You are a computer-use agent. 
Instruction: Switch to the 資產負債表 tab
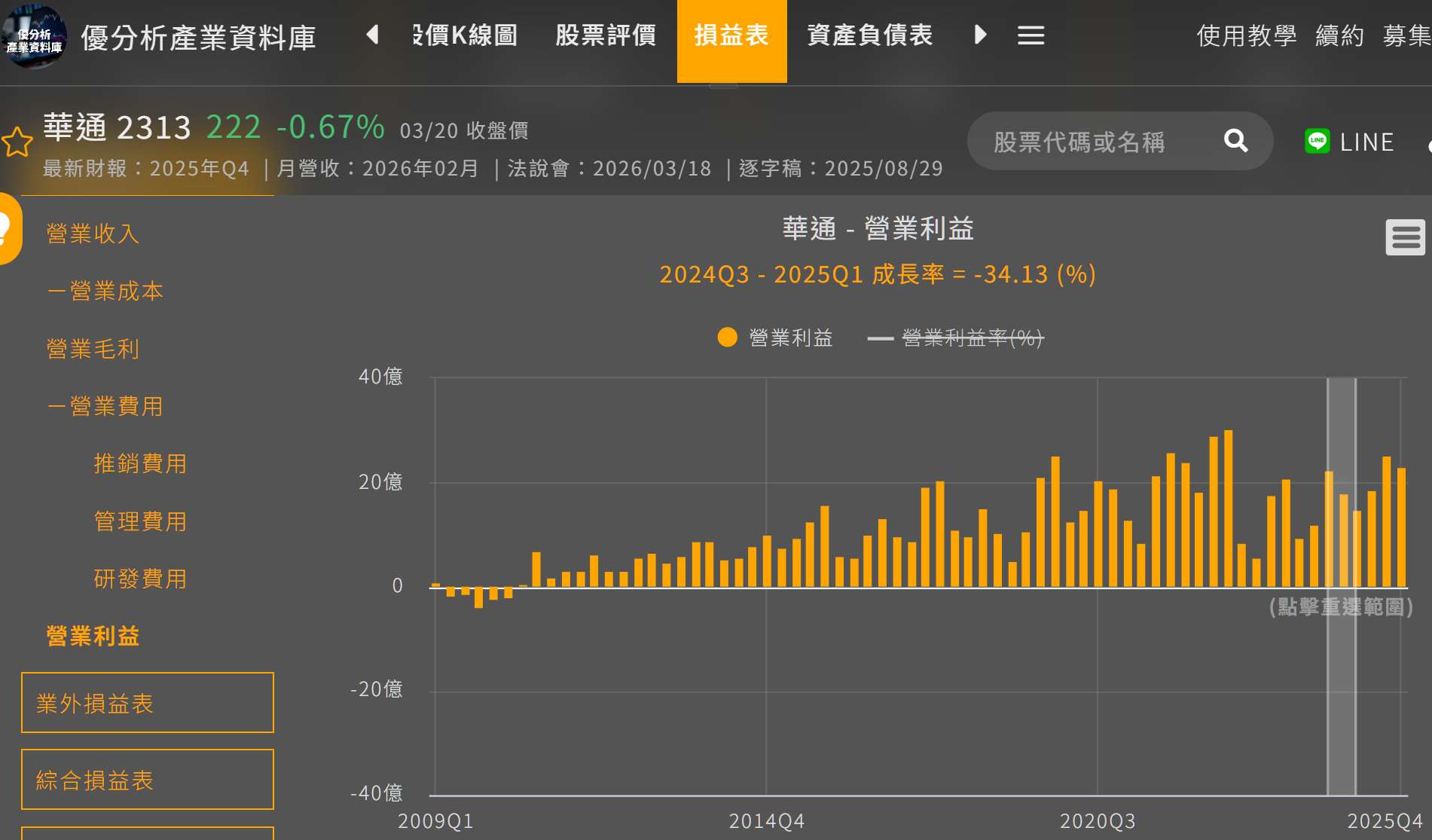[869, 35]
